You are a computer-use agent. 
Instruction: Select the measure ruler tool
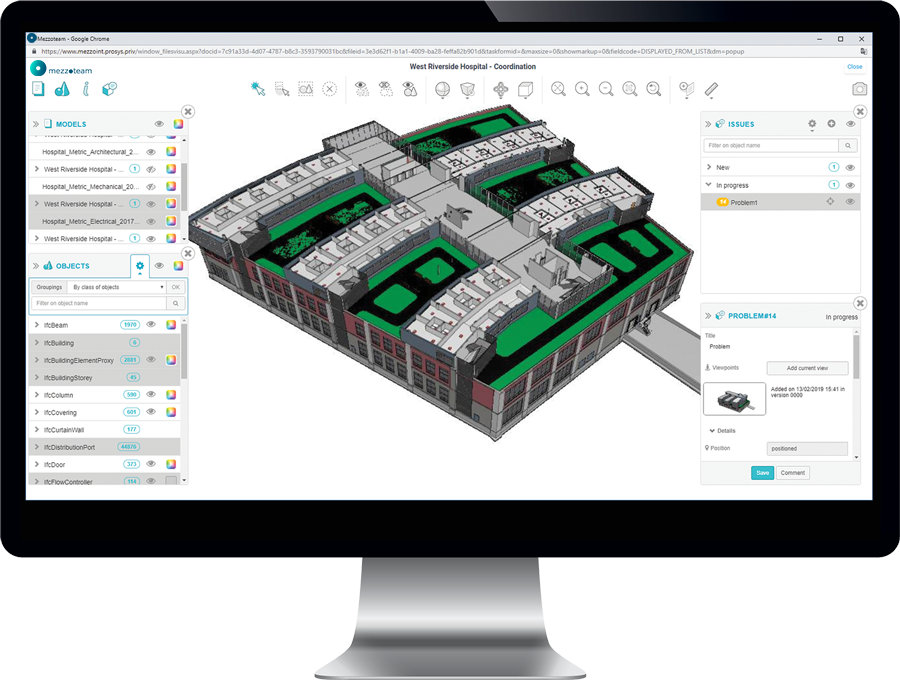tap(711, 89)
